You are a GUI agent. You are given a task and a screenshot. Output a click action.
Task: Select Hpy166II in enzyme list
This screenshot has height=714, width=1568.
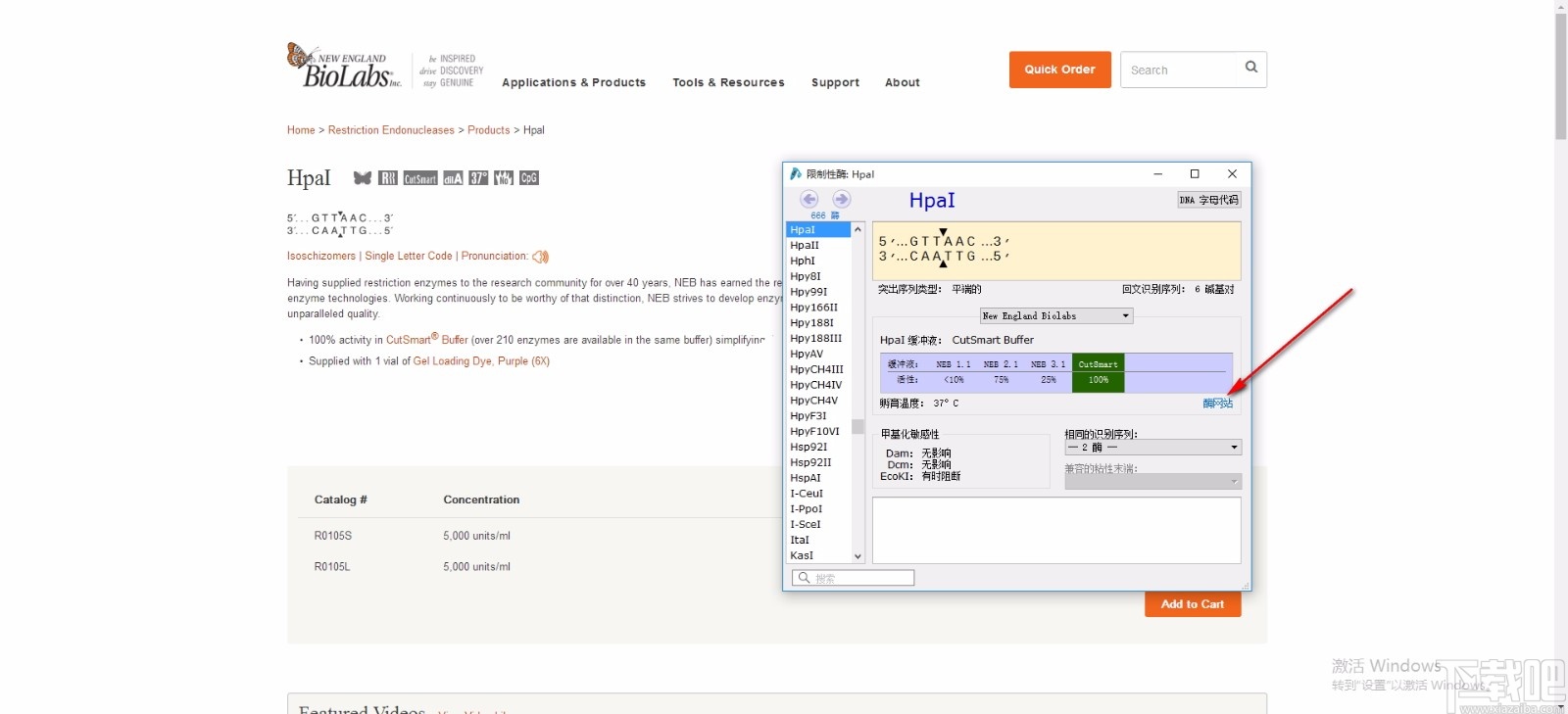click(818, 308)
